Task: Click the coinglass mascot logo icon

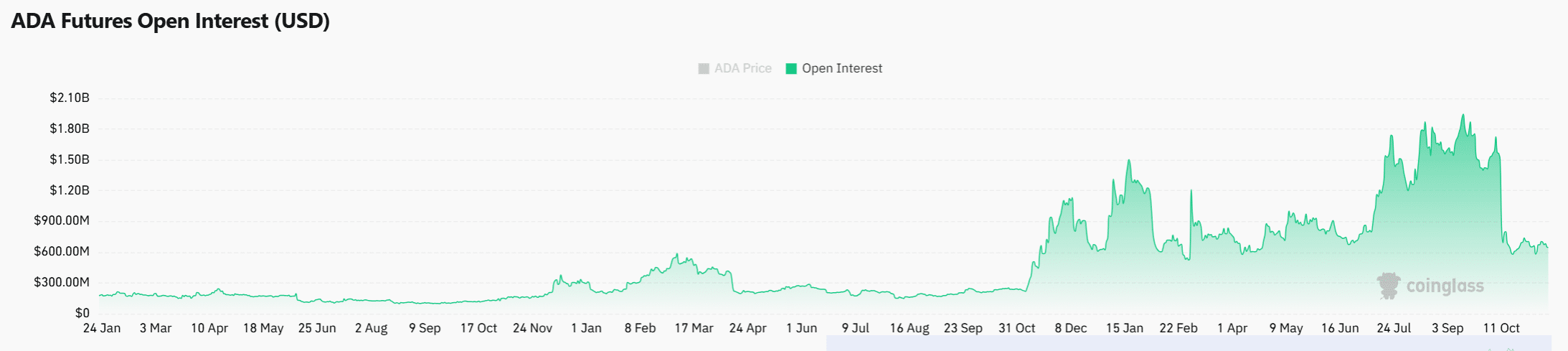Action: point(1389,286)
